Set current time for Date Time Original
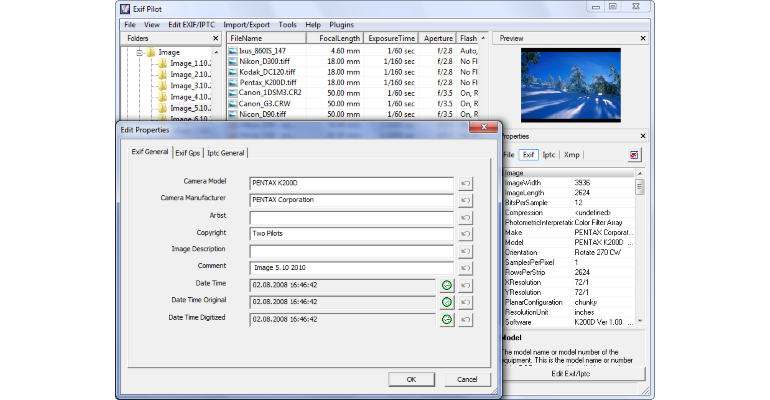Image resolution: width=770 pixels, height=400 pixels. point(446,302)
